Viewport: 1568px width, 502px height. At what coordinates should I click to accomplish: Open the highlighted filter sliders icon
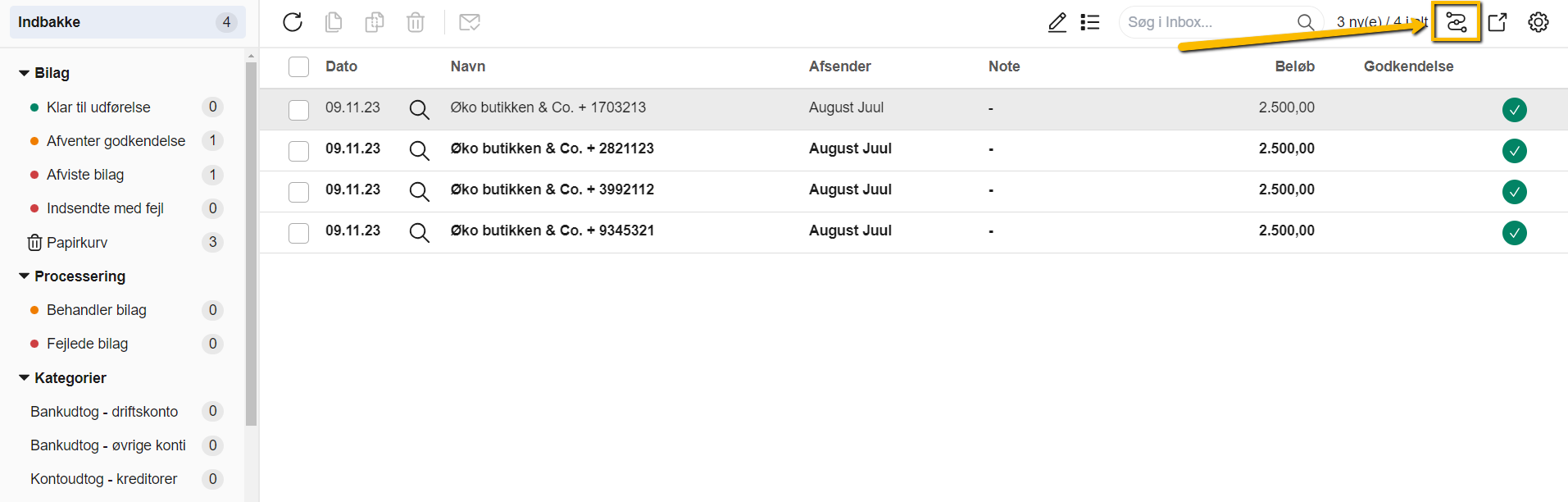(x=1457, y=22)
